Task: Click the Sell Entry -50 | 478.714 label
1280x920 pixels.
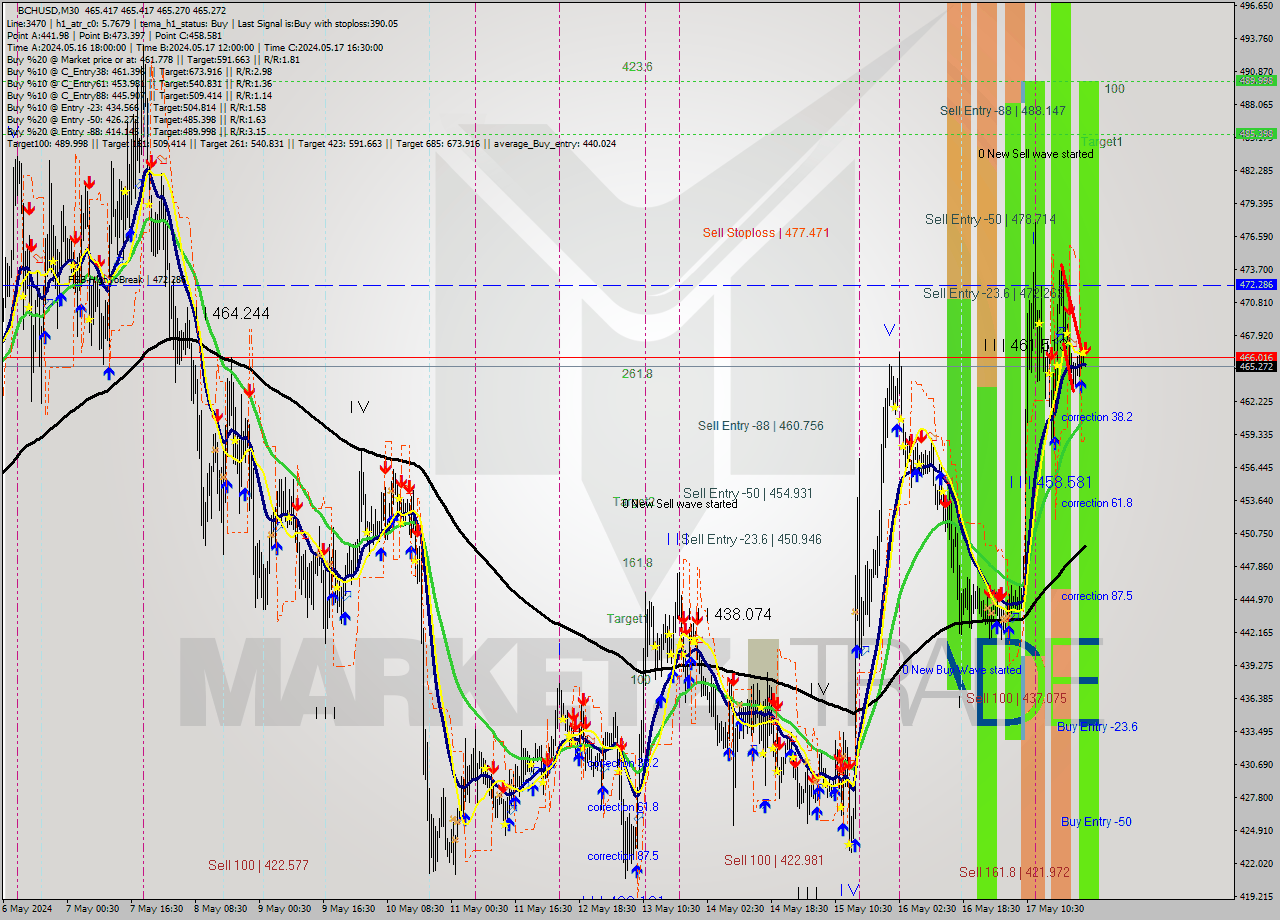Action: coord(990,219)
